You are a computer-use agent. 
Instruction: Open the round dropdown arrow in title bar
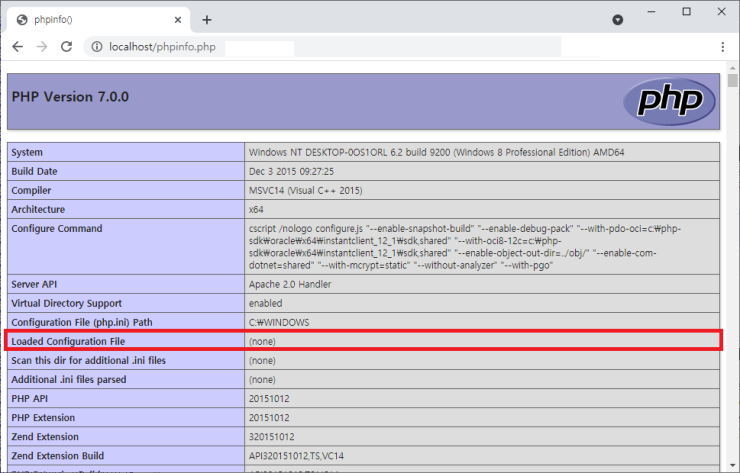pos(618,20)
